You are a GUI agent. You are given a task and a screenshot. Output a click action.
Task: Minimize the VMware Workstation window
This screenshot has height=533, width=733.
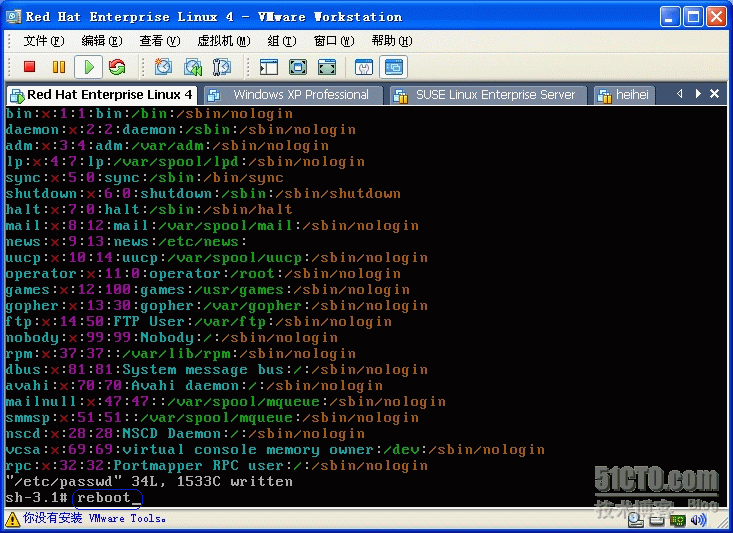pos(669,17)
